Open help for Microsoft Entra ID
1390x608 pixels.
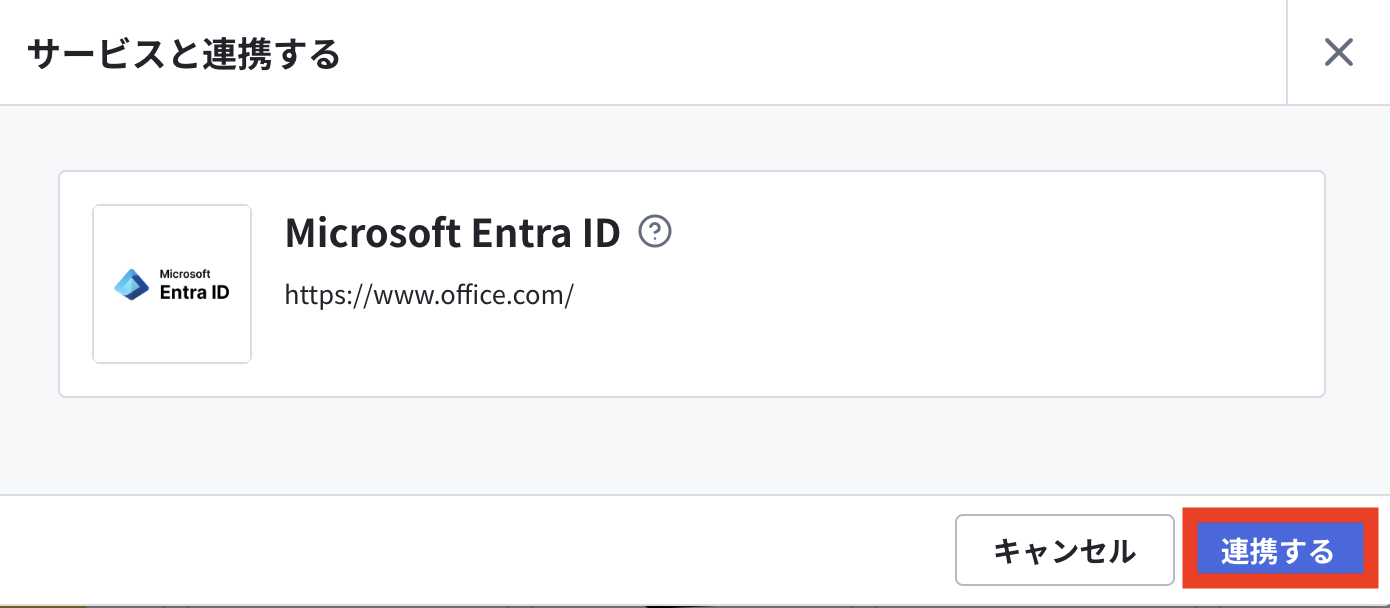(x=655, y=232)
